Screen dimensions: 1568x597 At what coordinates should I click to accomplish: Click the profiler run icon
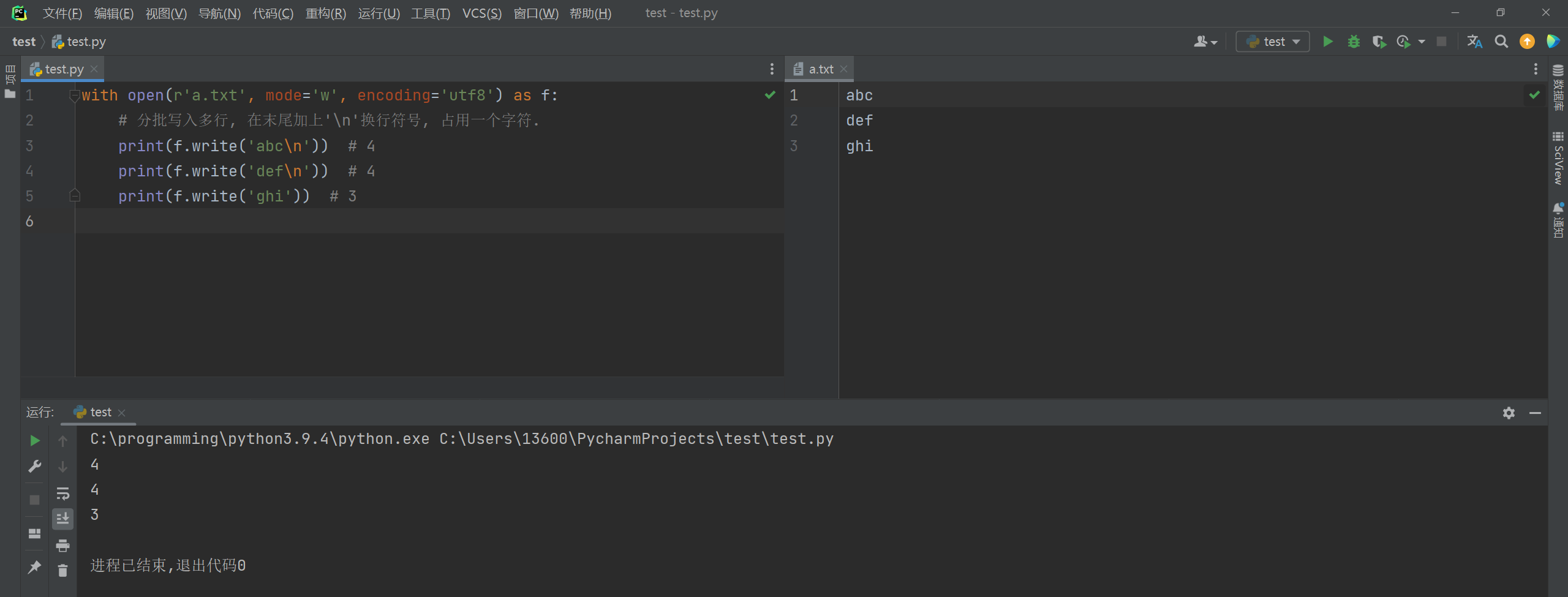[1403, 42]
